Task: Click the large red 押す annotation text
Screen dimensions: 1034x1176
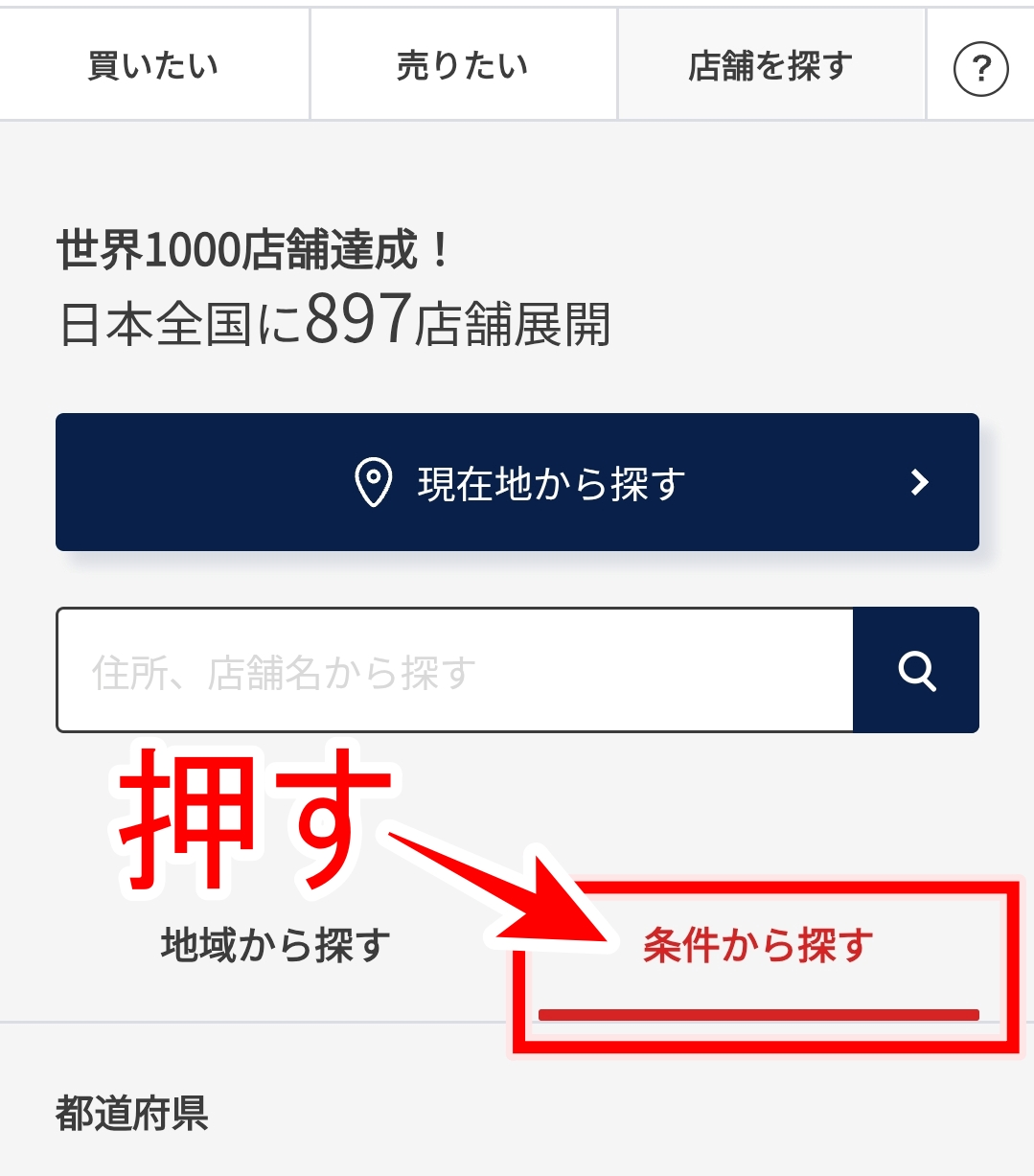Action: (x=254, y=818)
